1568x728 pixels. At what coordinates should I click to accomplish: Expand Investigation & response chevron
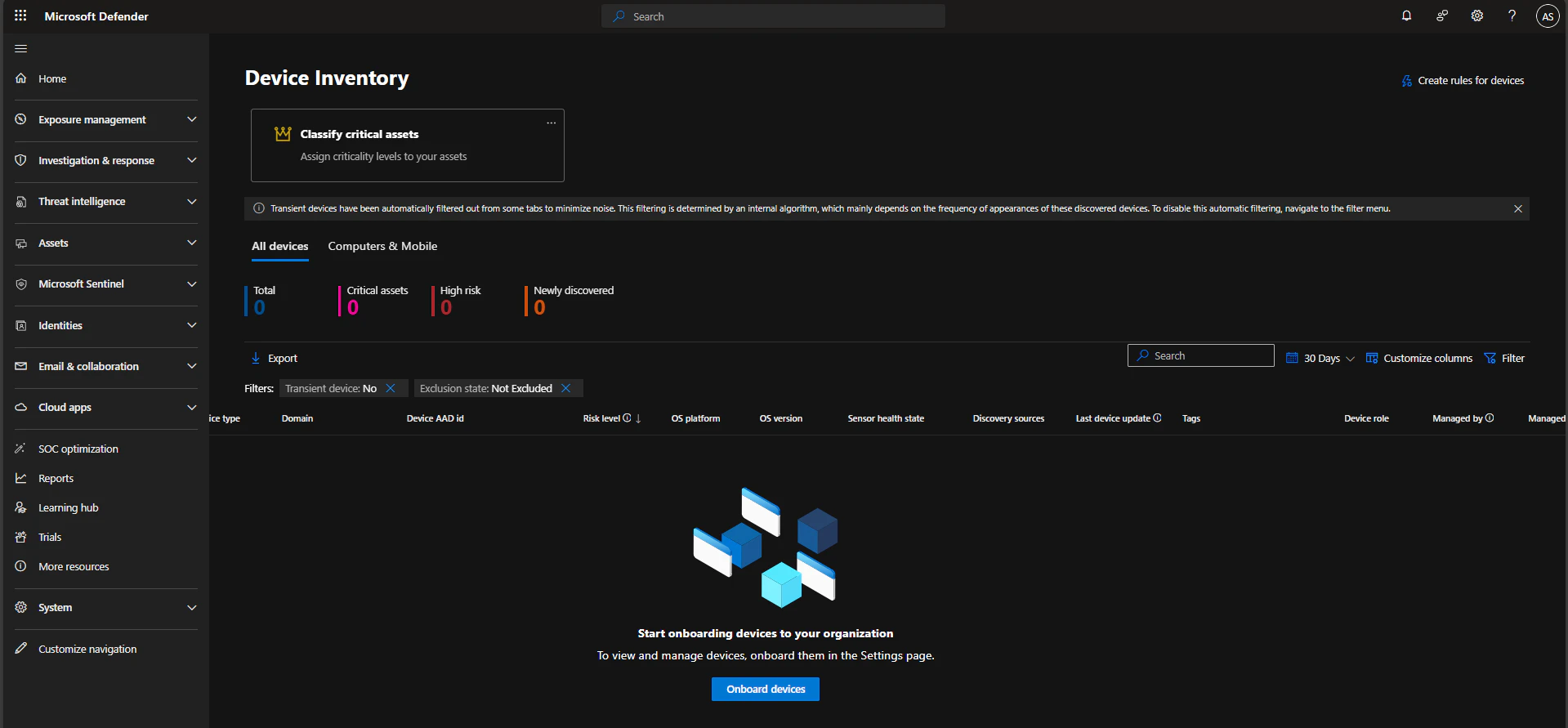pos(192,160)
